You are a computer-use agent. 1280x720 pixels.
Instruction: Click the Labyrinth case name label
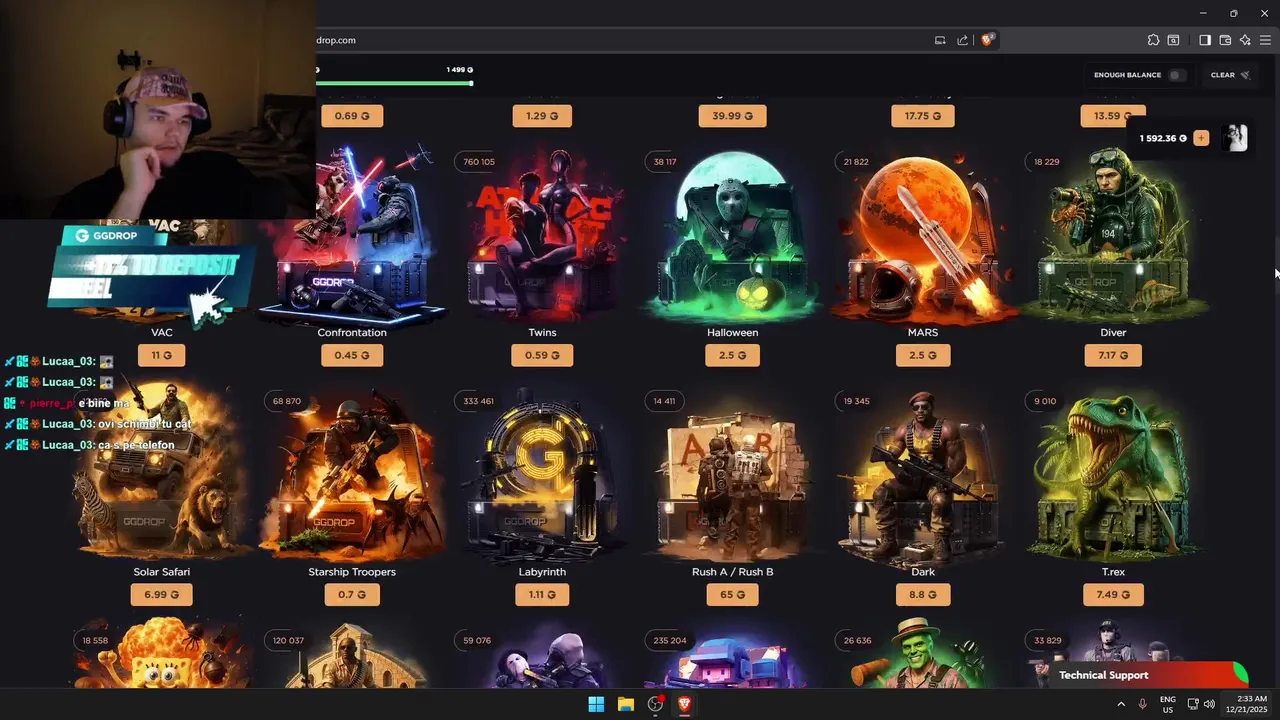(x=542, y=572)
